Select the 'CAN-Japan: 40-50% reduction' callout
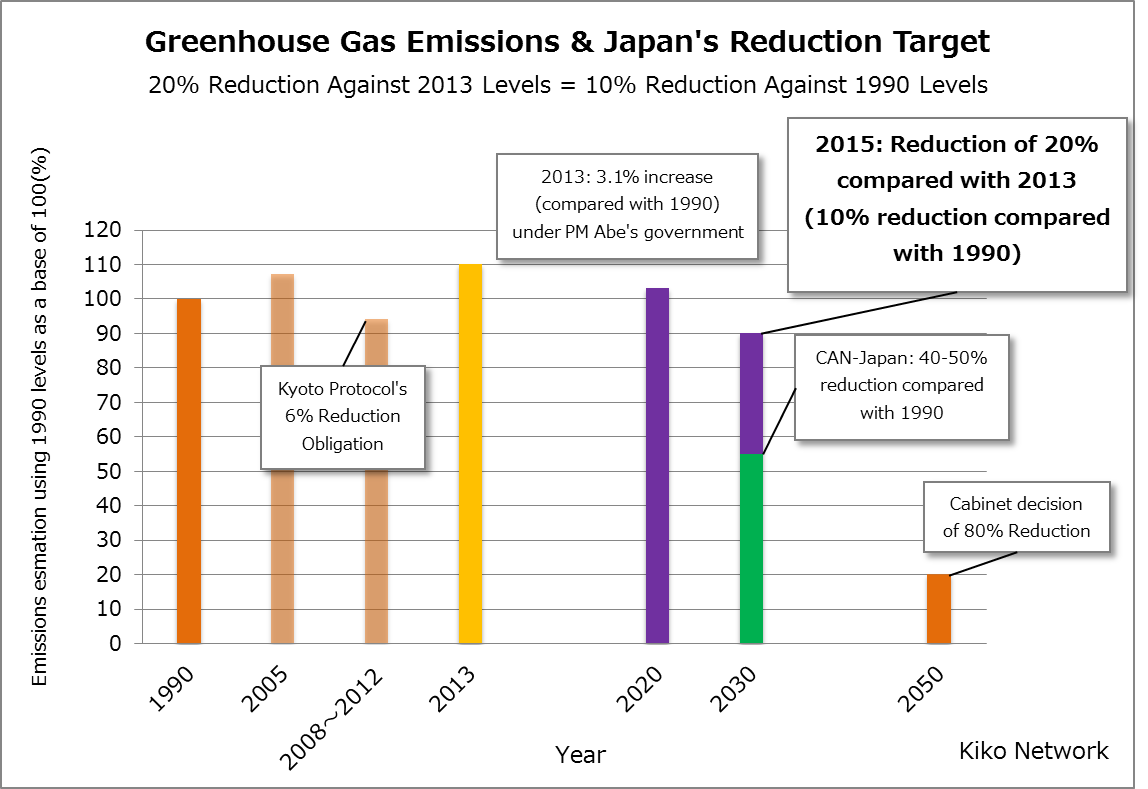The width and height of the screenshot is (1148, 789). [901, 386]
